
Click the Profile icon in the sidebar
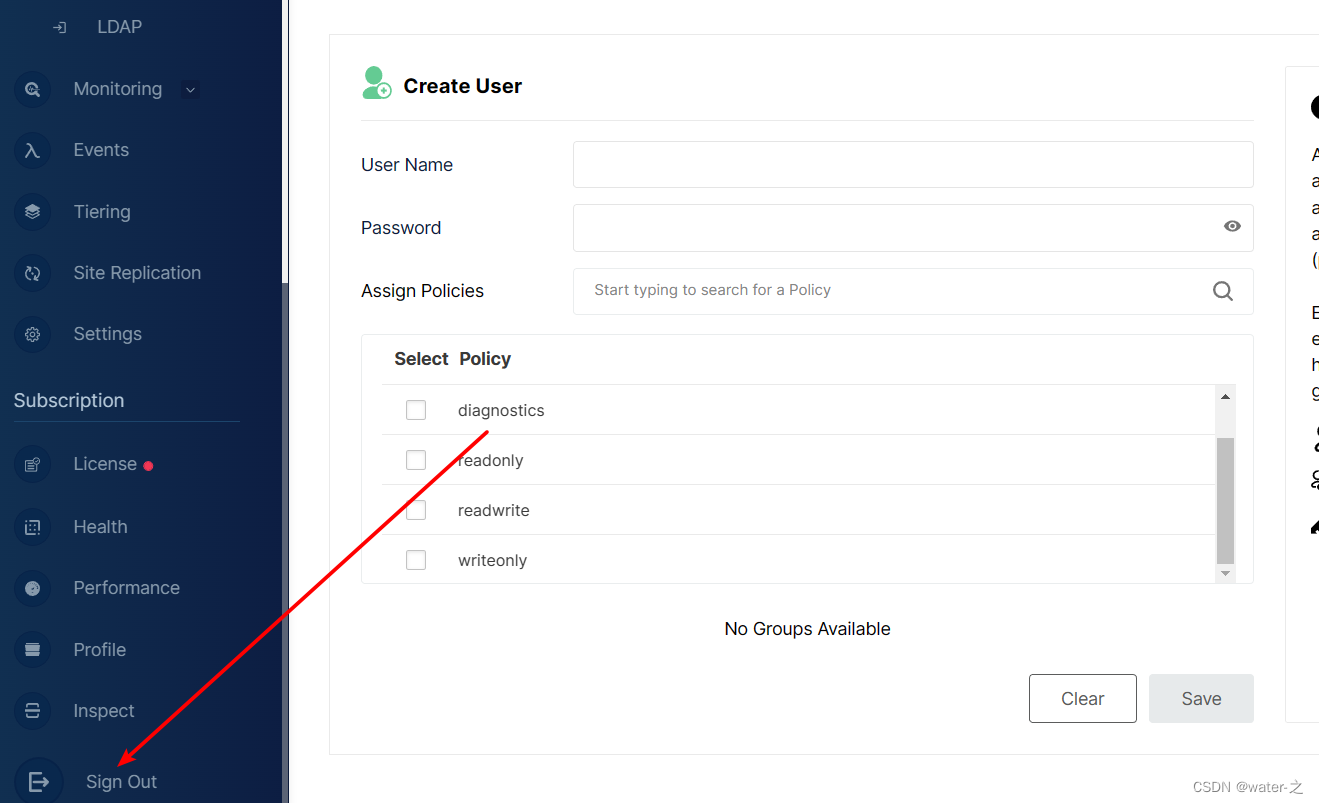[x=32, y=650]
